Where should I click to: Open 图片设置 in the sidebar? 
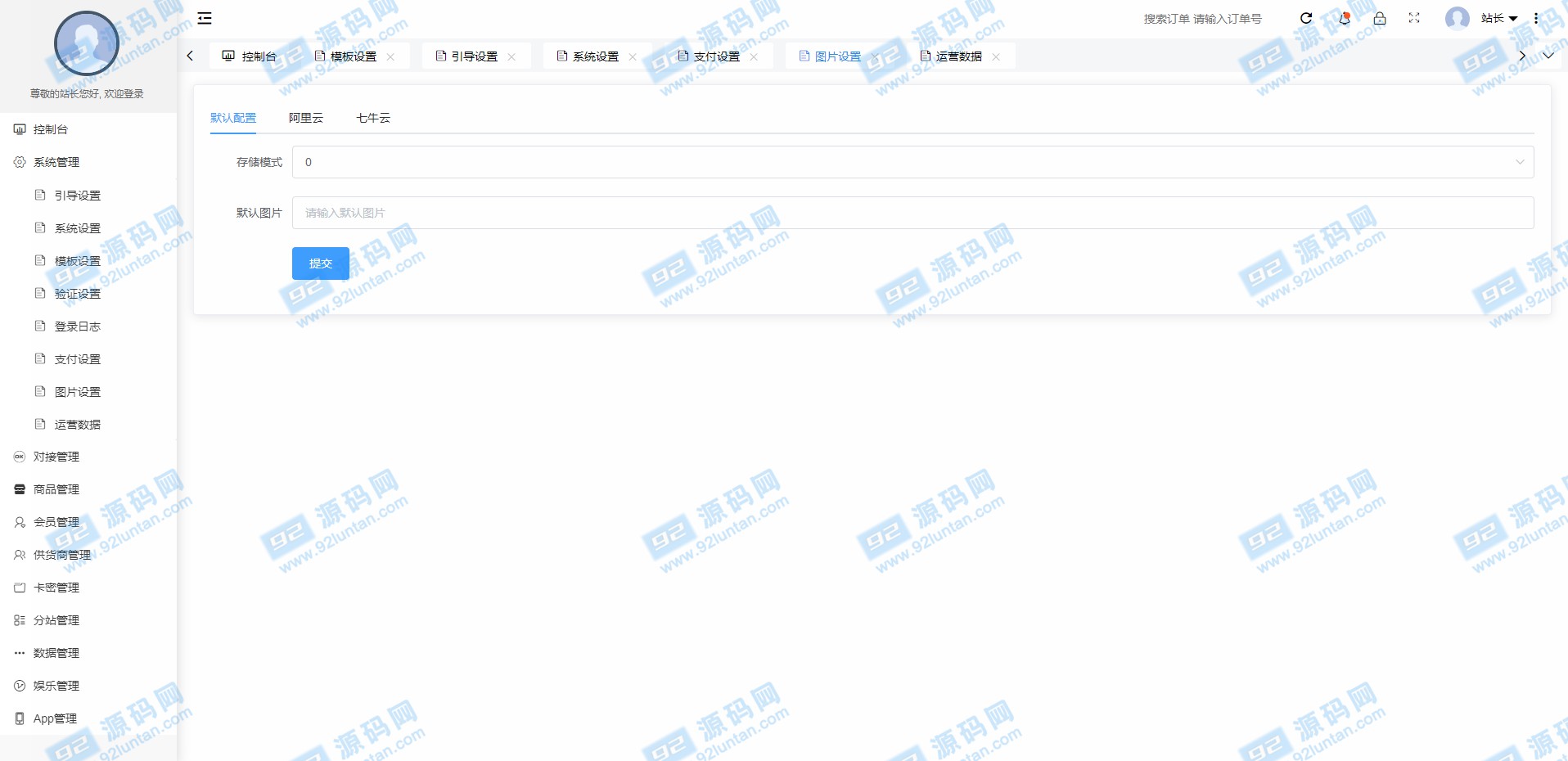click(x=88, y=392)
